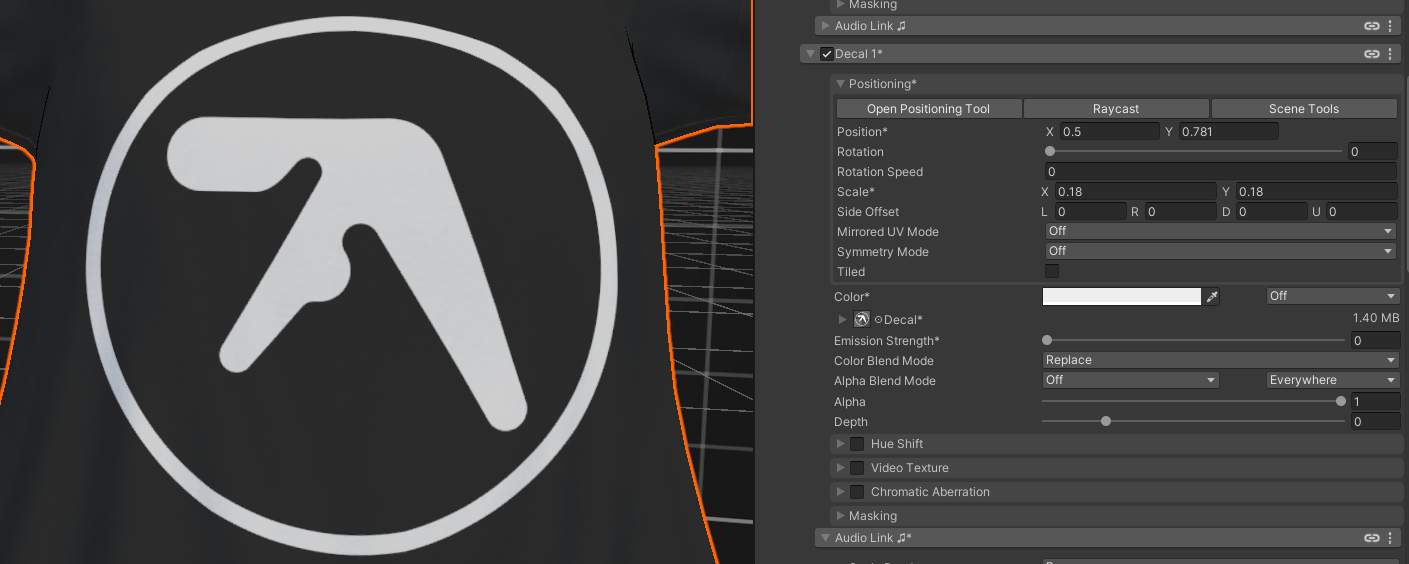Click the Side Offset U field

[1361, 211]
